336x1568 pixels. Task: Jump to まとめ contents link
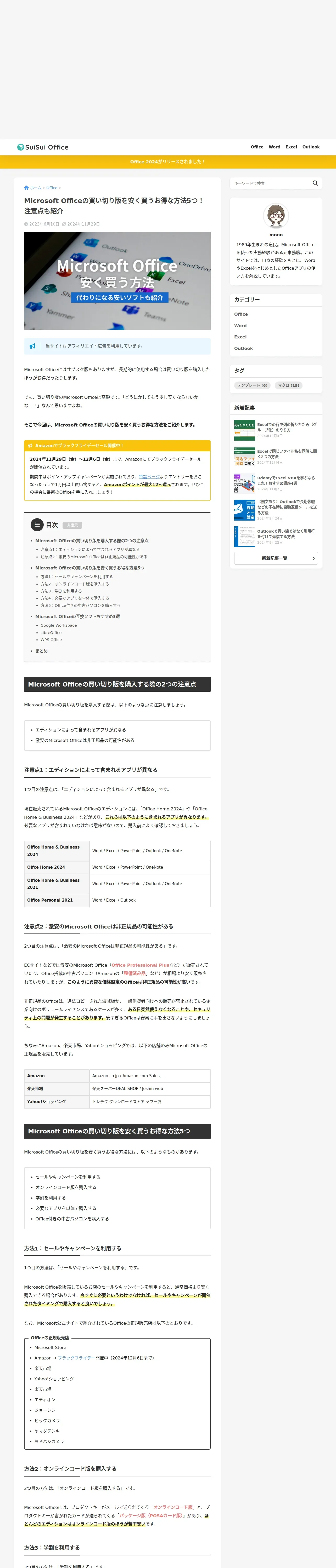point(41,651)
